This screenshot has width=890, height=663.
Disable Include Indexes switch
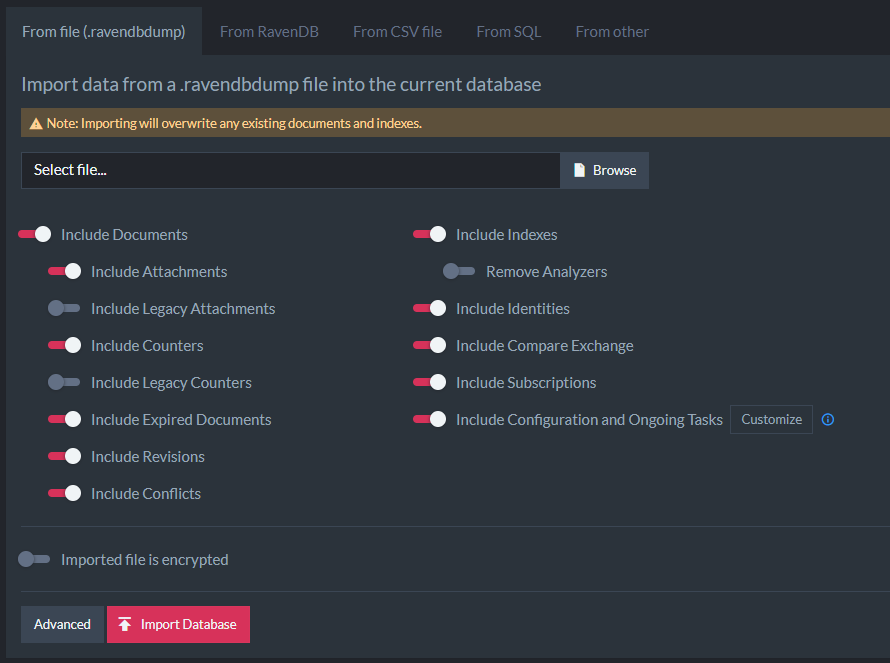(x=430, y=234)
